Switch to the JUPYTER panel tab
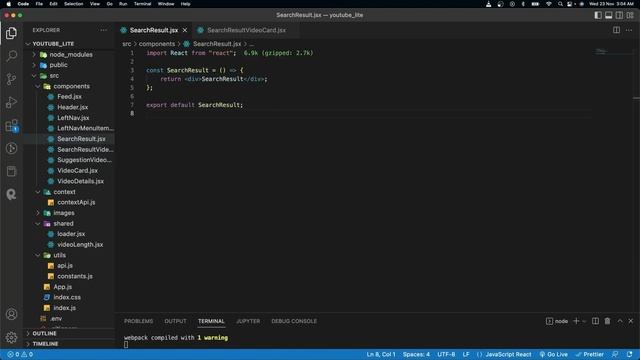The image size is (640, 360). coord(248,321)
